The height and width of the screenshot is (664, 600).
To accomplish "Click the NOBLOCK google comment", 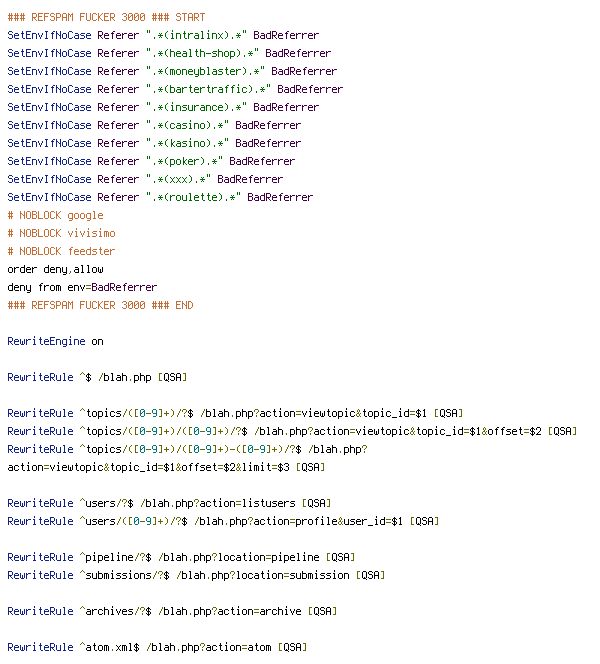I will (x=55, y=215).
